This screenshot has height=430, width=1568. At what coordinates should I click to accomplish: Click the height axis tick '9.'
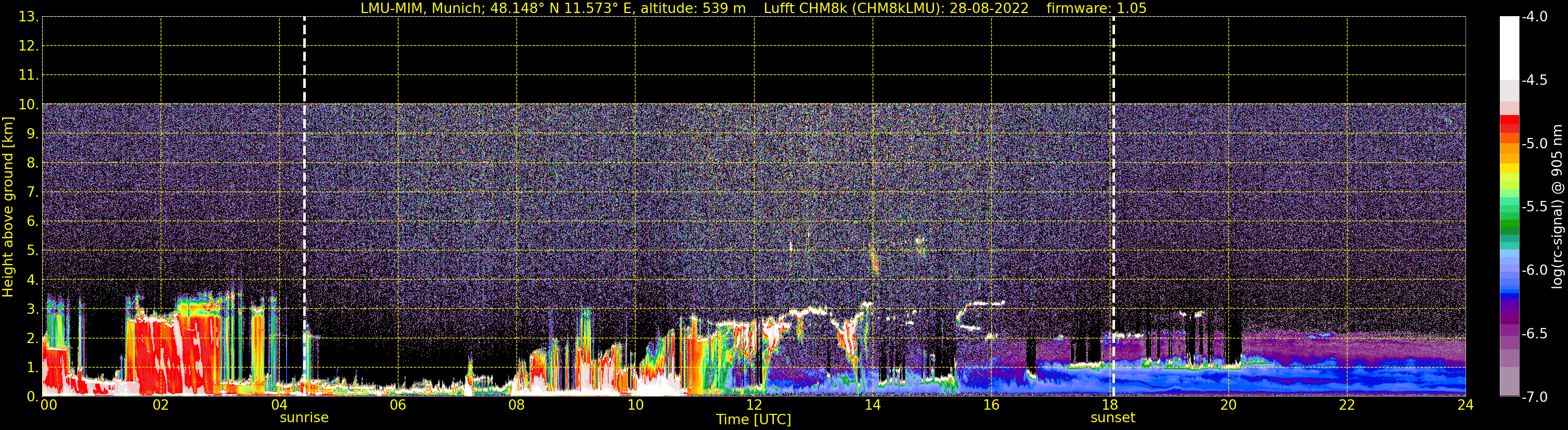click(33, 134)
